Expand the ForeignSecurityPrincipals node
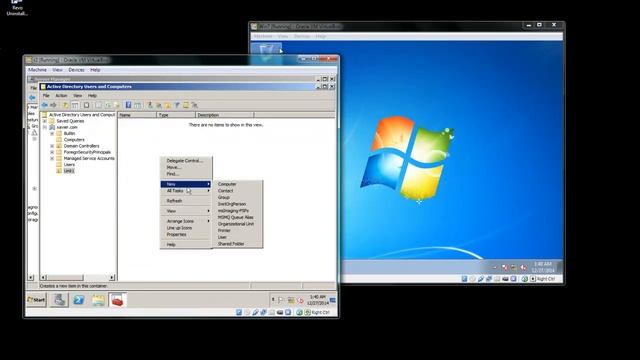 [52, 152]
